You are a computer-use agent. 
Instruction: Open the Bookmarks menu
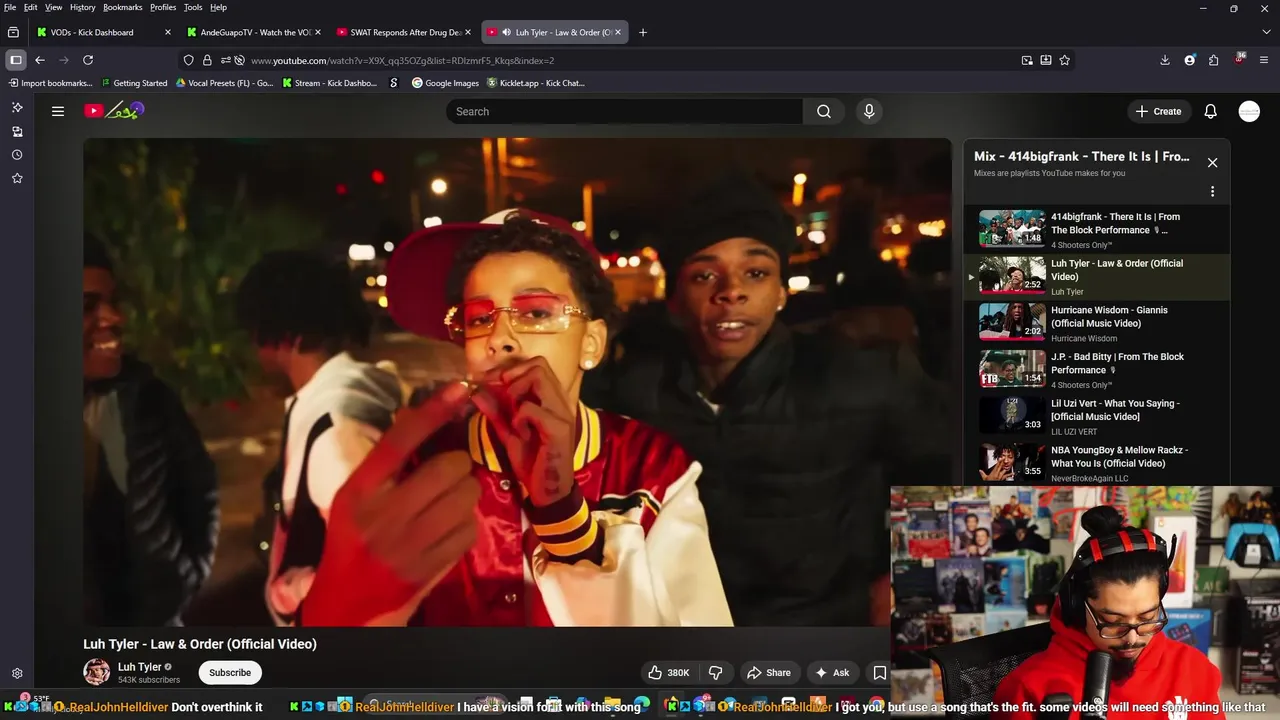(123, 7)
